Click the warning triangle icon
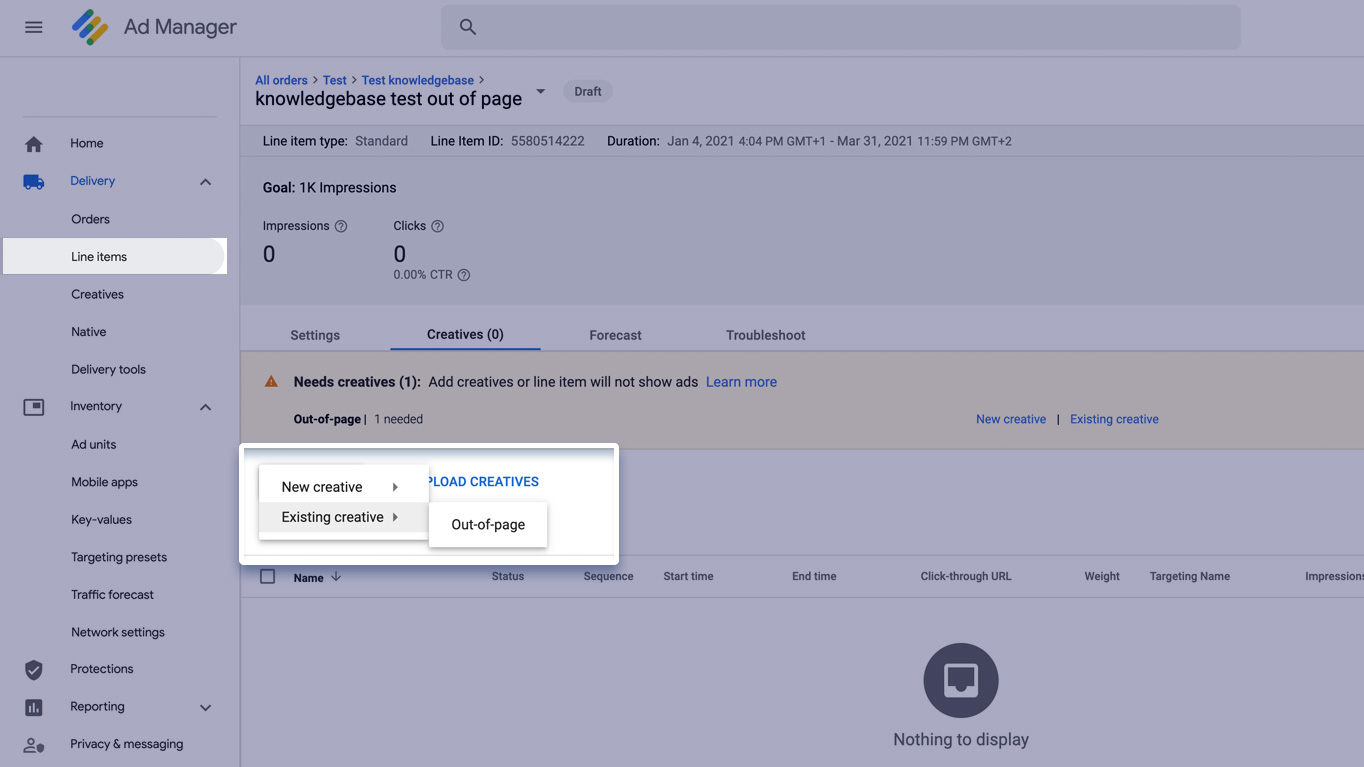This screenshot has width=1364, height=767. (271, 382)
